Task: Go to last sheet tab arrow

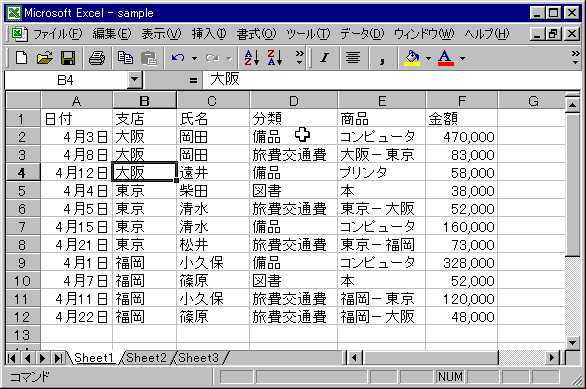Action: [58, 358]
